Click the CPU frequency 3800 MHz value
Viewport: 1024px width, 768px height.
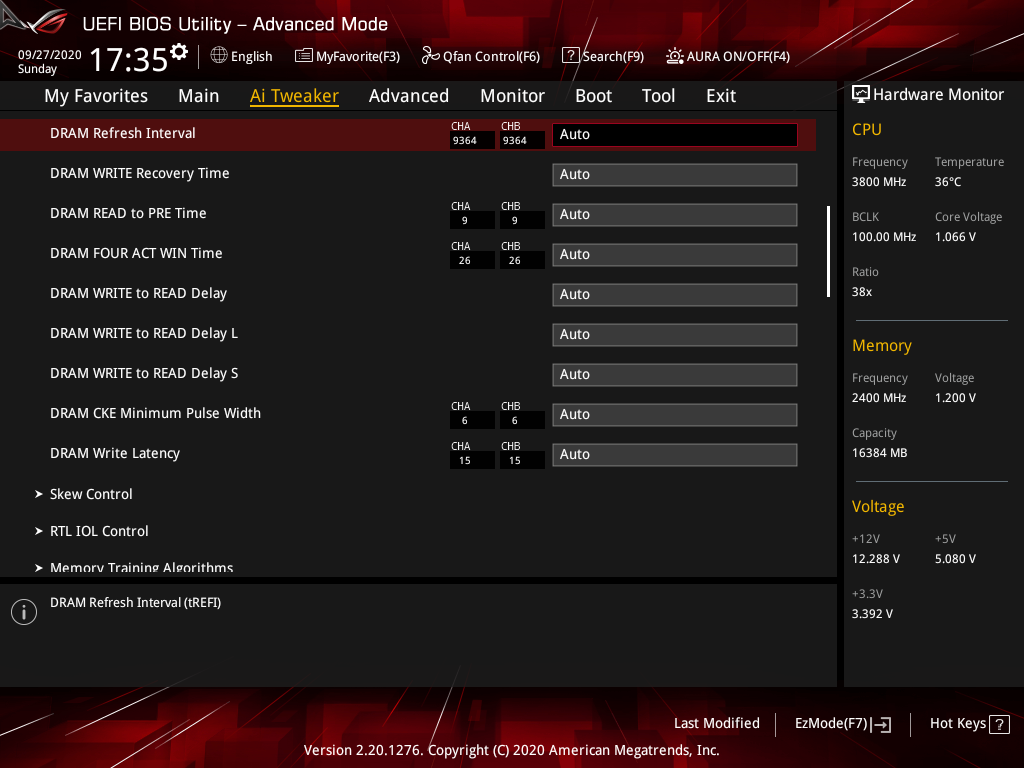(878, 182)
